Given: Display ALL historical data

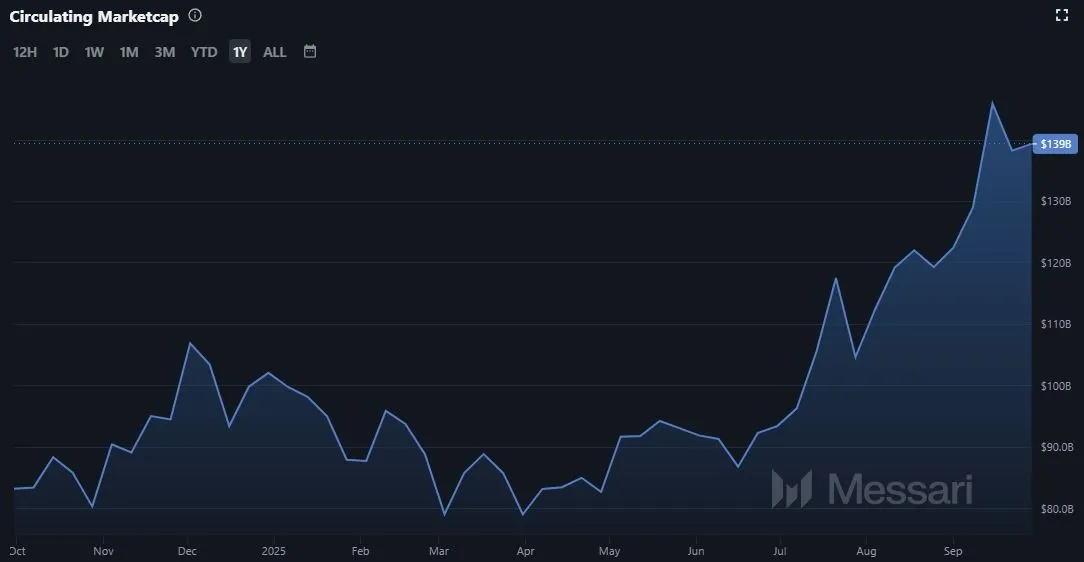Looking at the screenshot, I should 274,52.
